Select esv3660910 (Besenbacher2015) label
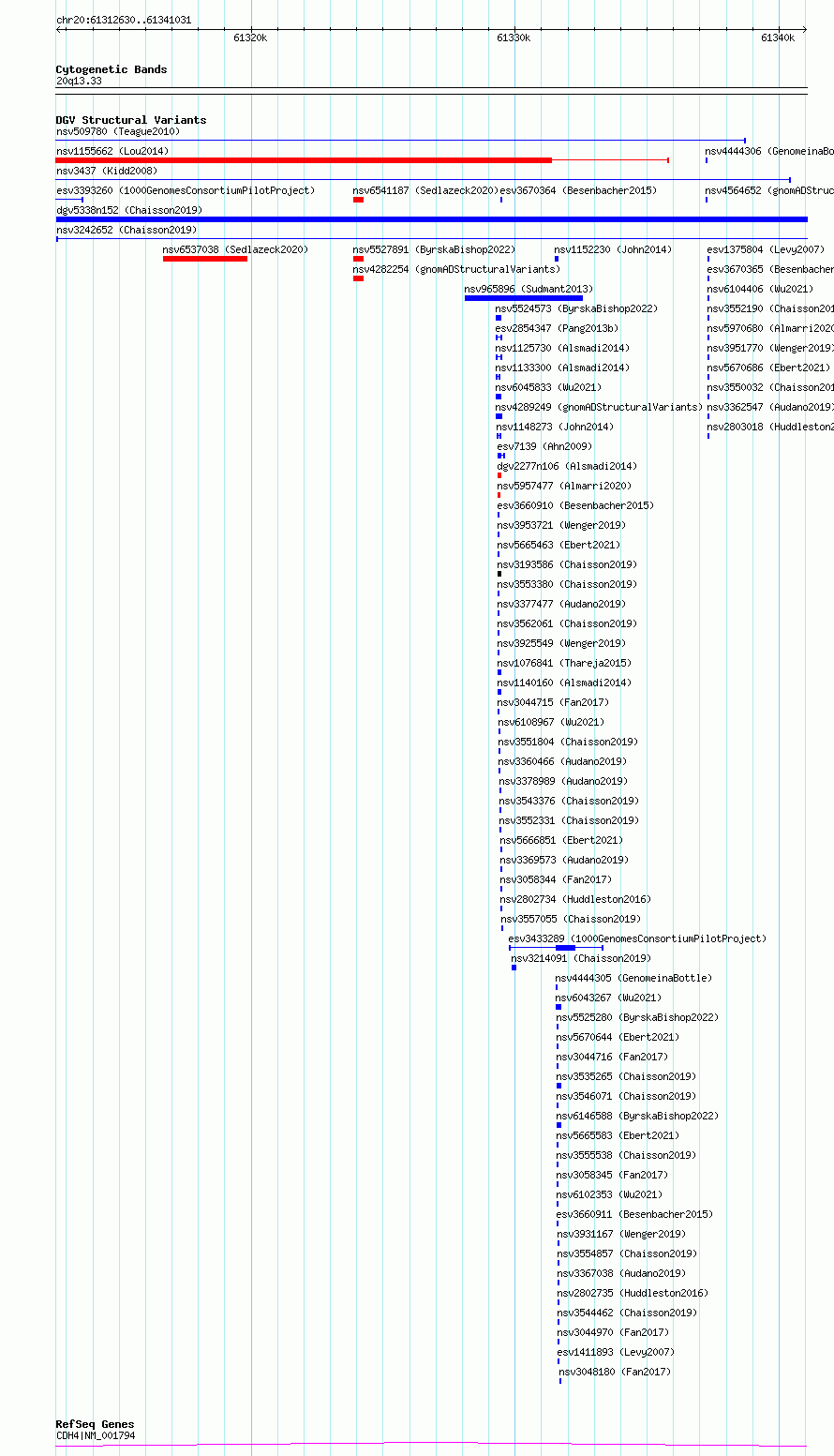This screenshot has width=834, height=1456. 575,505
